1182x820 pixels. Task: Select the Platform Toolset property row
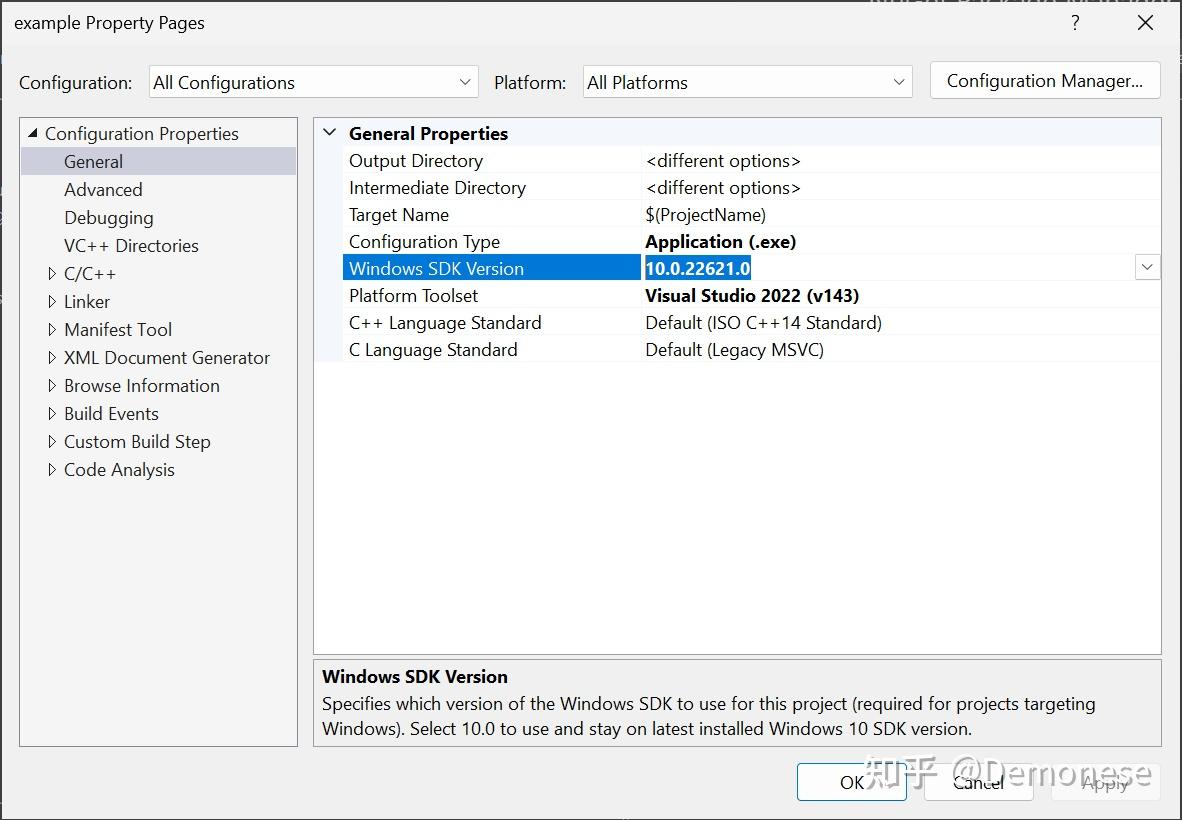click(414, 296)
